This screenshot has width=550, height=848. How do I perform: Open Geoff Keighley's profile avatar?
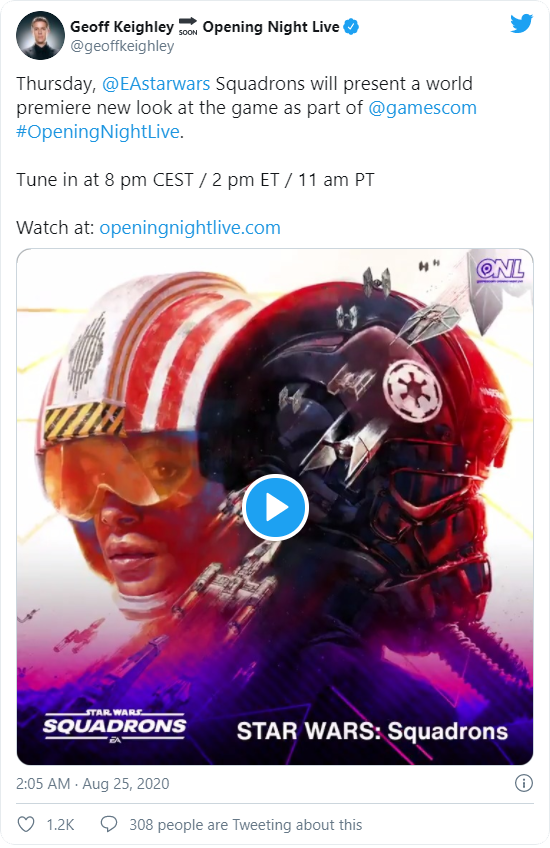click(41, 36)
